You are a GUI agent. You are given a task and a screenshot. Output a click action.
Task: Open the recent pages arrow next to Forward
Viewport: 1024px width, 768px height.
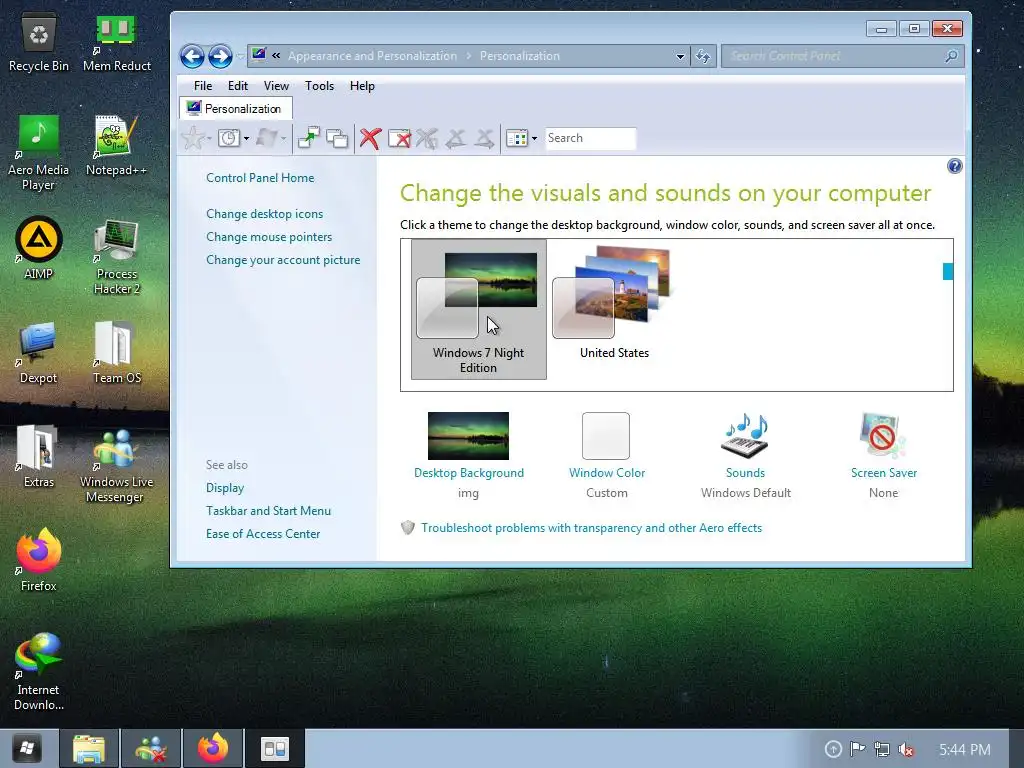[239, 57]
